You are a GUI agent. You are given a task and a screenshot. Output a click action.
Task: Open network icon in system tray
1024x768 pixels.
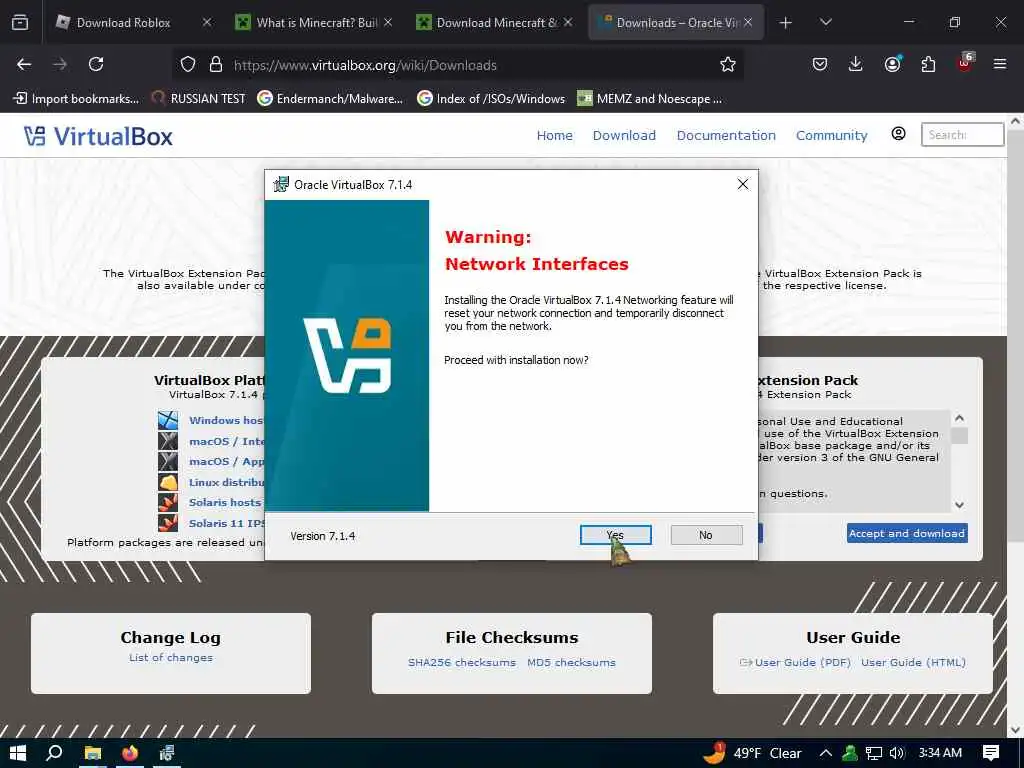[873, 753]
